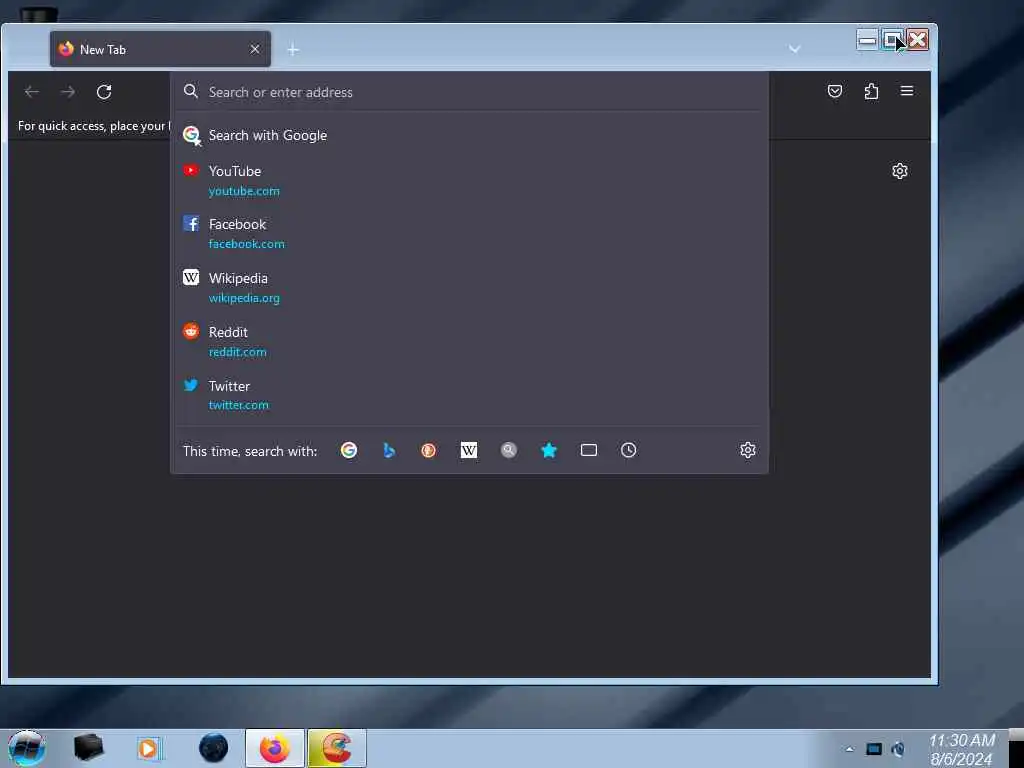Close the New Tab tab
The height and width of the screenshot is (768, 1024).
(x=255, y=49)
